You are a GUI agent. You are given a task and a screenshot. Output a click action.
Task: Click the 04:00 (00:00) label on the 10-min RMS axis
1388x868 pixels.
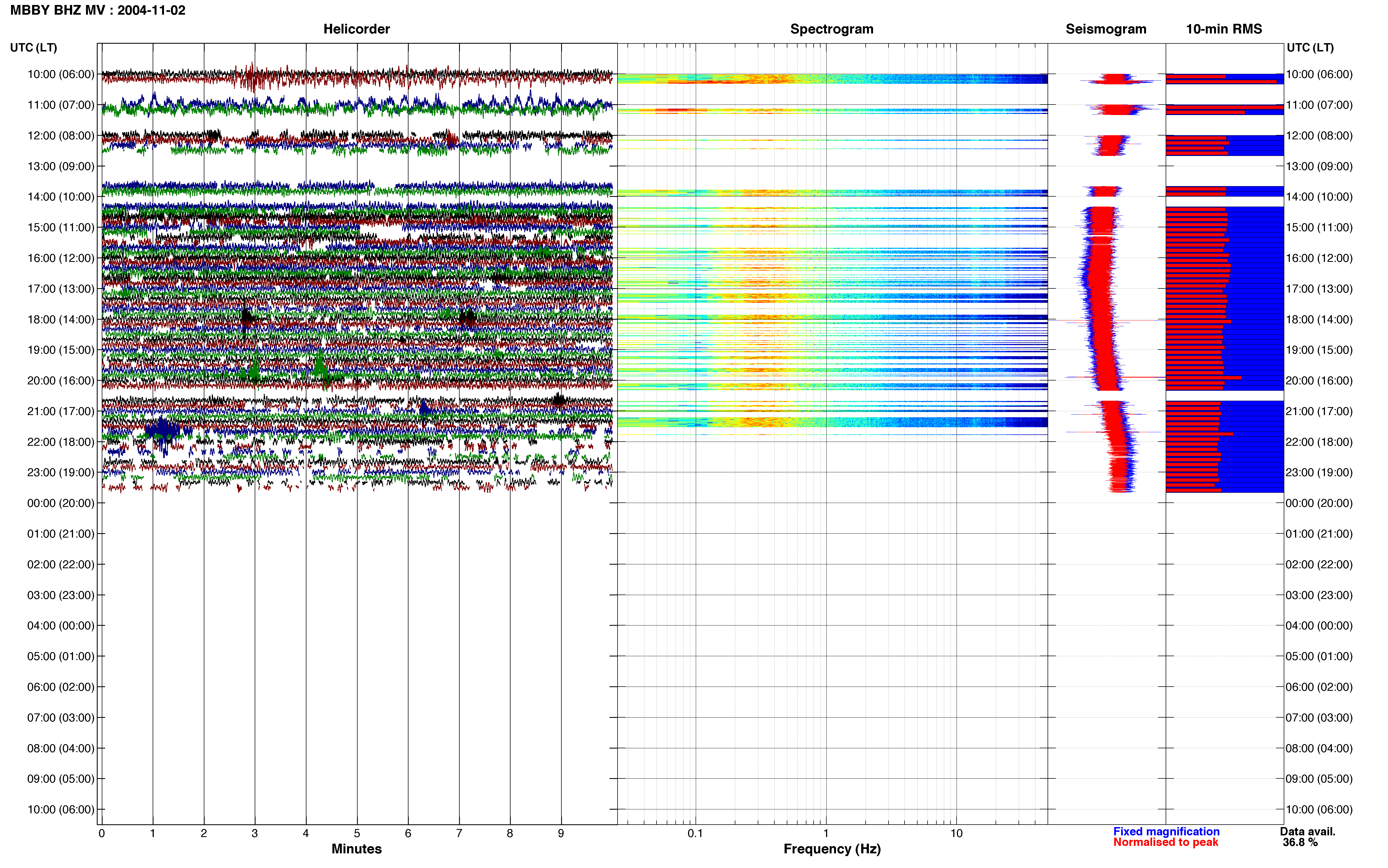click(x=1319, y=626)
